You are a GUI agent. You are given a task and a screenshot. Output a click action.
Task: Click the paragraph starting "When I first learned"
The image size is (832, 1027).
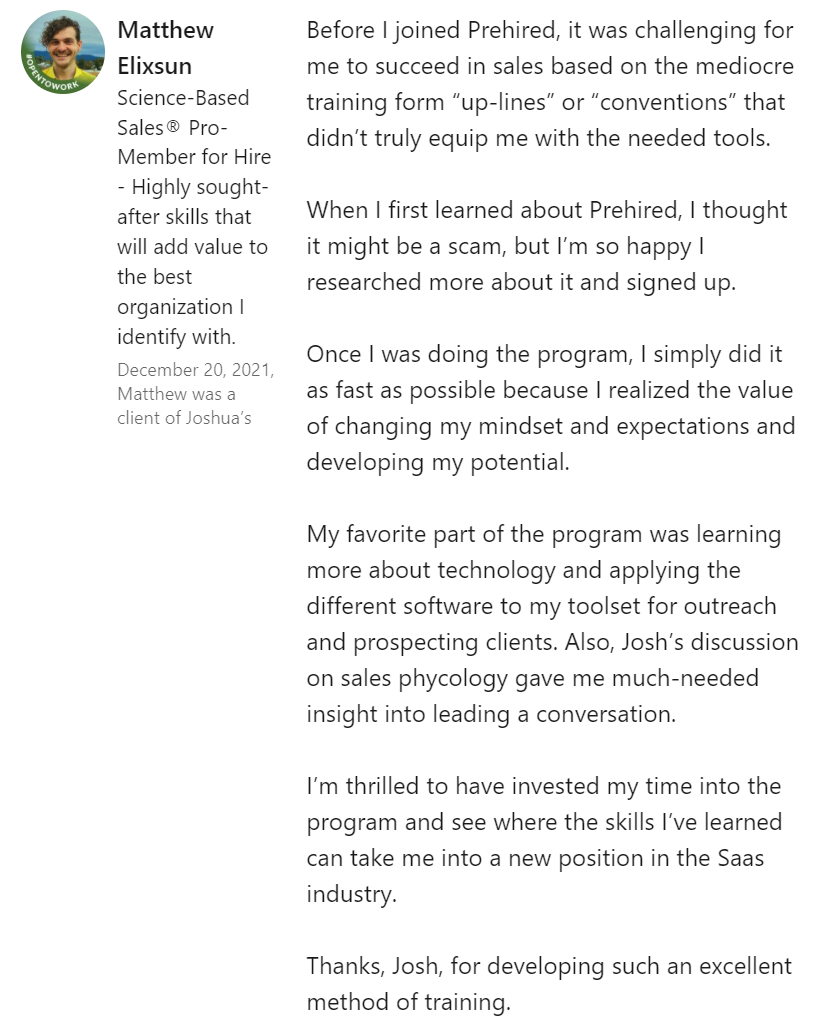pos(547,246)
